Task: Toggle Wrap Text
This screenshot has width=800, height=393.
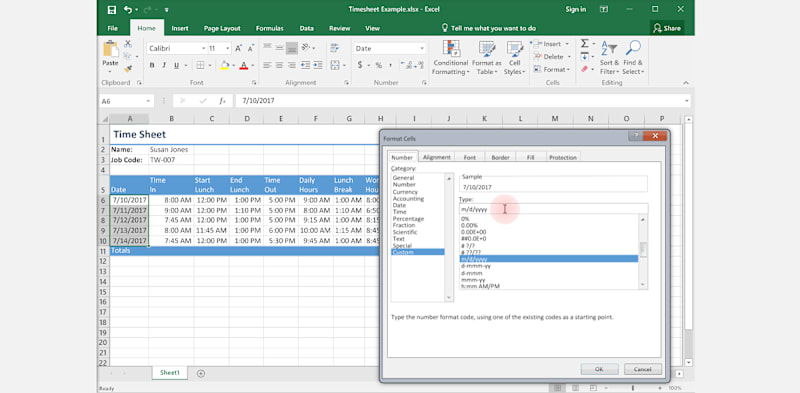Action: 335,48
